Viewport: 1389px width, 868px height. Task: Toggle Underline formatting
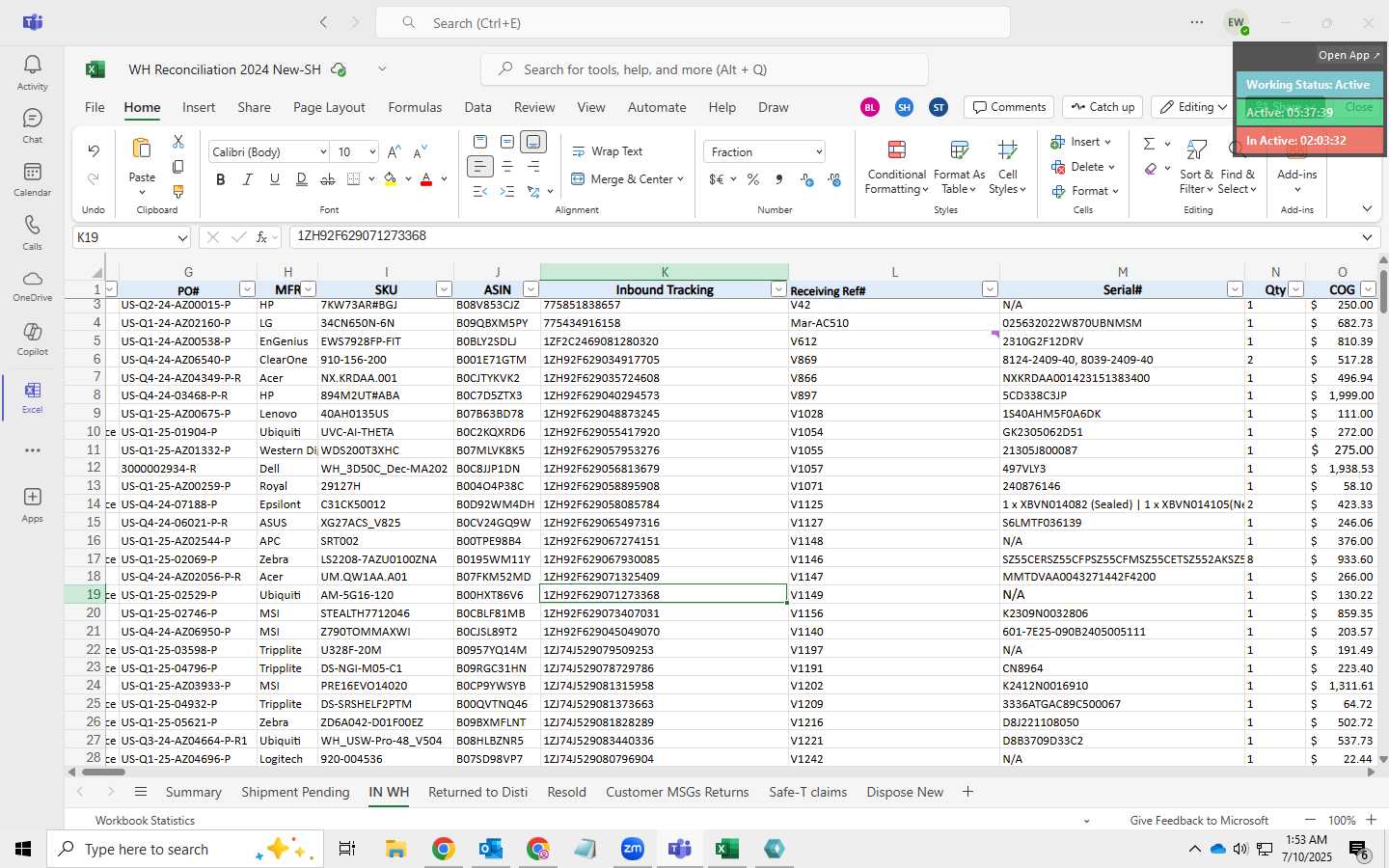(275, 179)
